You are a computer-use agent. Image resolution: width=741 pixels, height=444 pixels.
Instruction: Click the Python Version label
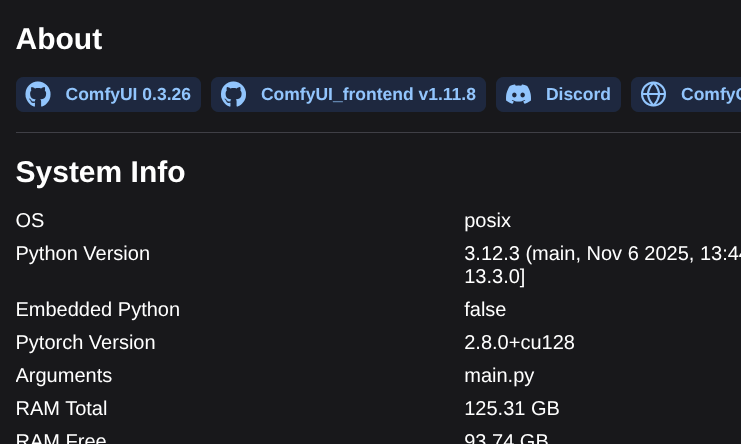click(x=83, y=254)
